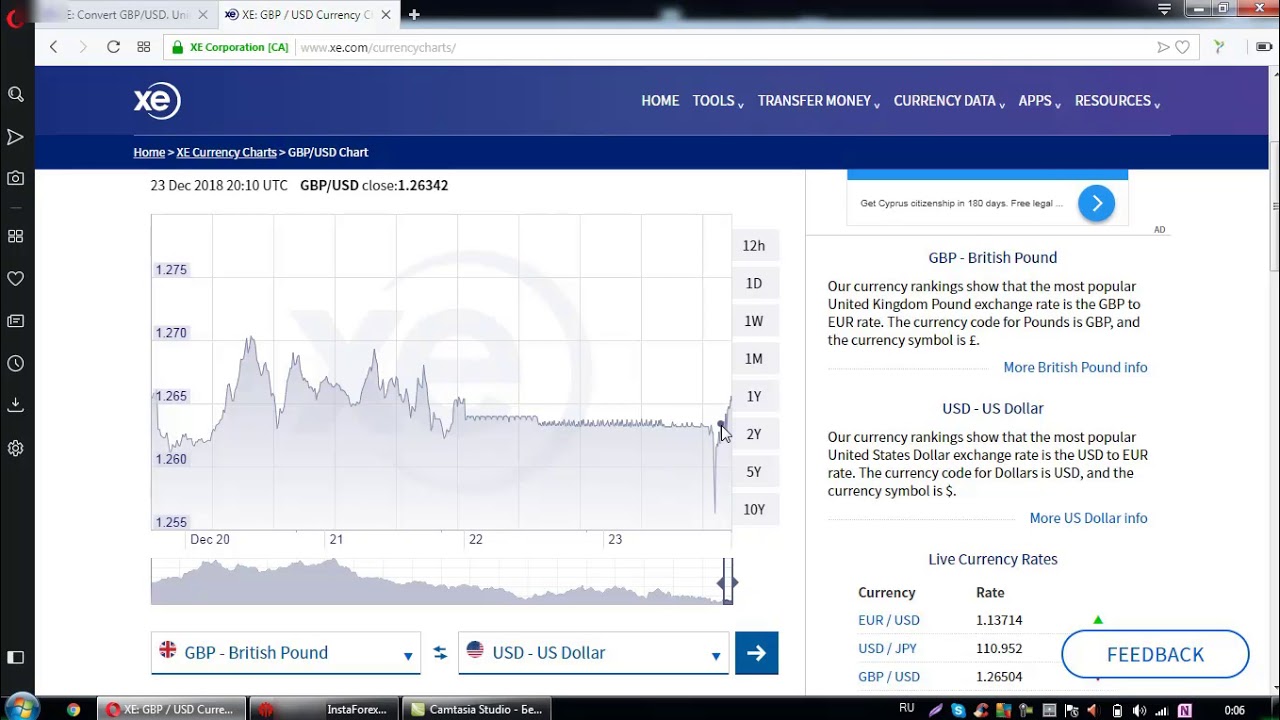Open the HOME menu item
Image resolution: width=1280 pixels, height=720 pixels.
point(660,101)
